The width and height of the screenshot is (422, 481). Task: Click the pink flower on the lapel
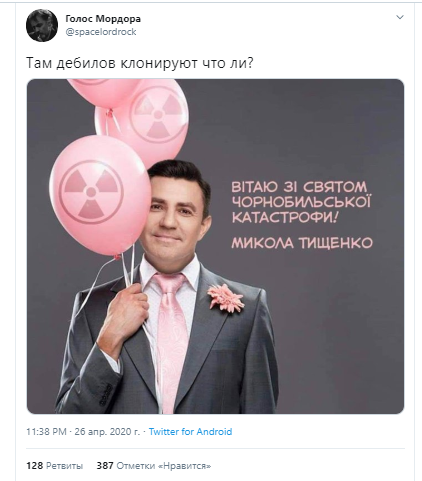(226, 299)
